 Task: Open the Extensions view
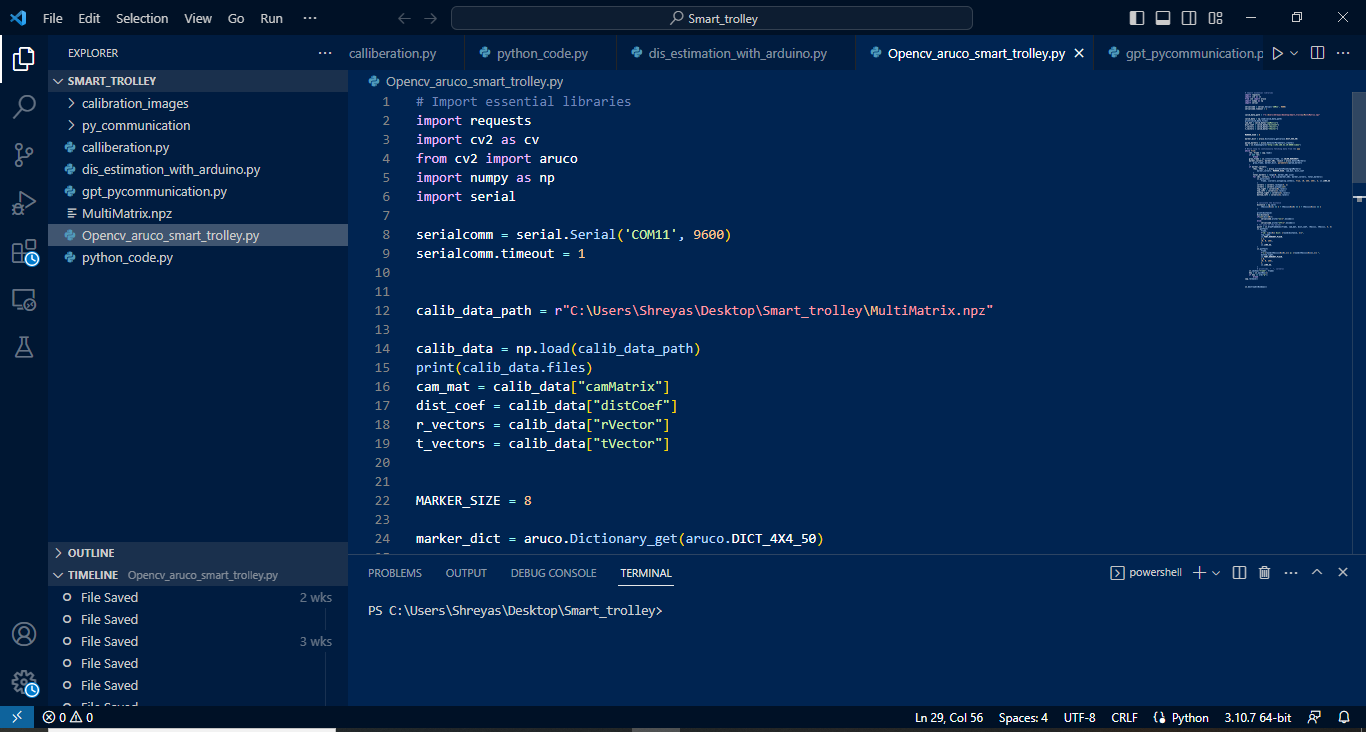[24, 251]
